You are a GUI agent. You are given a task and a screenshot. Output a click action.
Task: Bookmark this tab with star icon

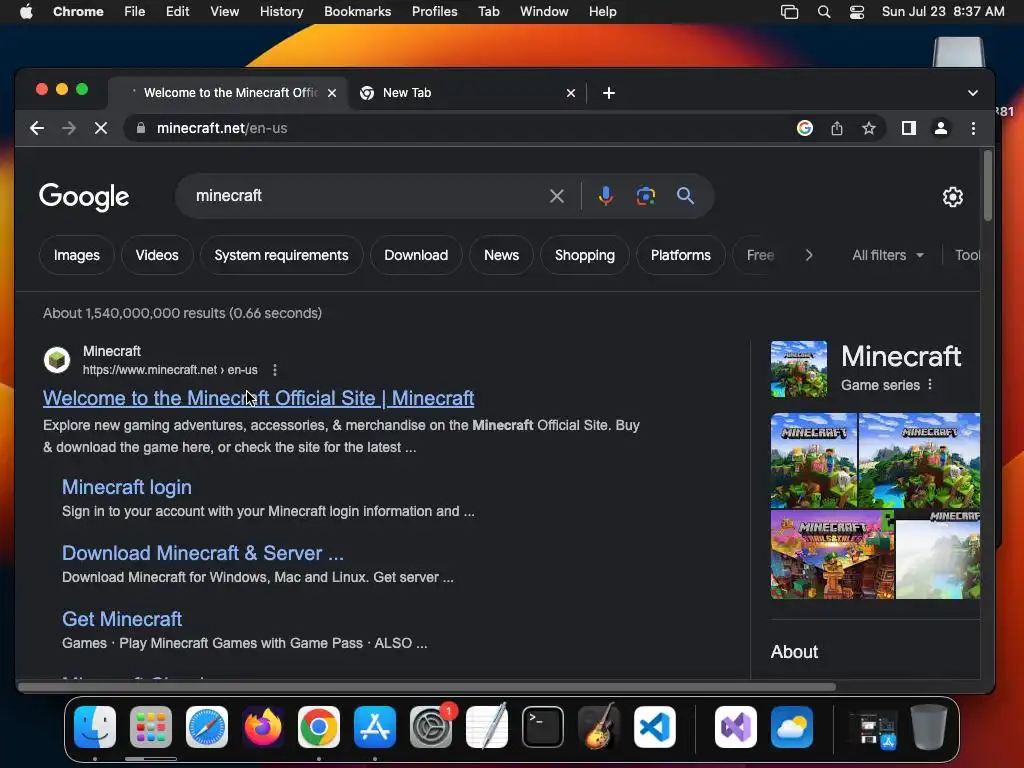(x=869, y=128)
